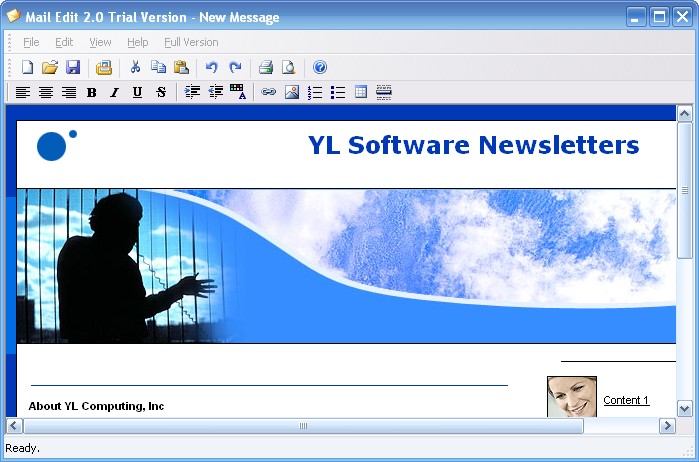Print the message with printer icon
This screenshot has height=462, width=699.
(x=266, y=67)
